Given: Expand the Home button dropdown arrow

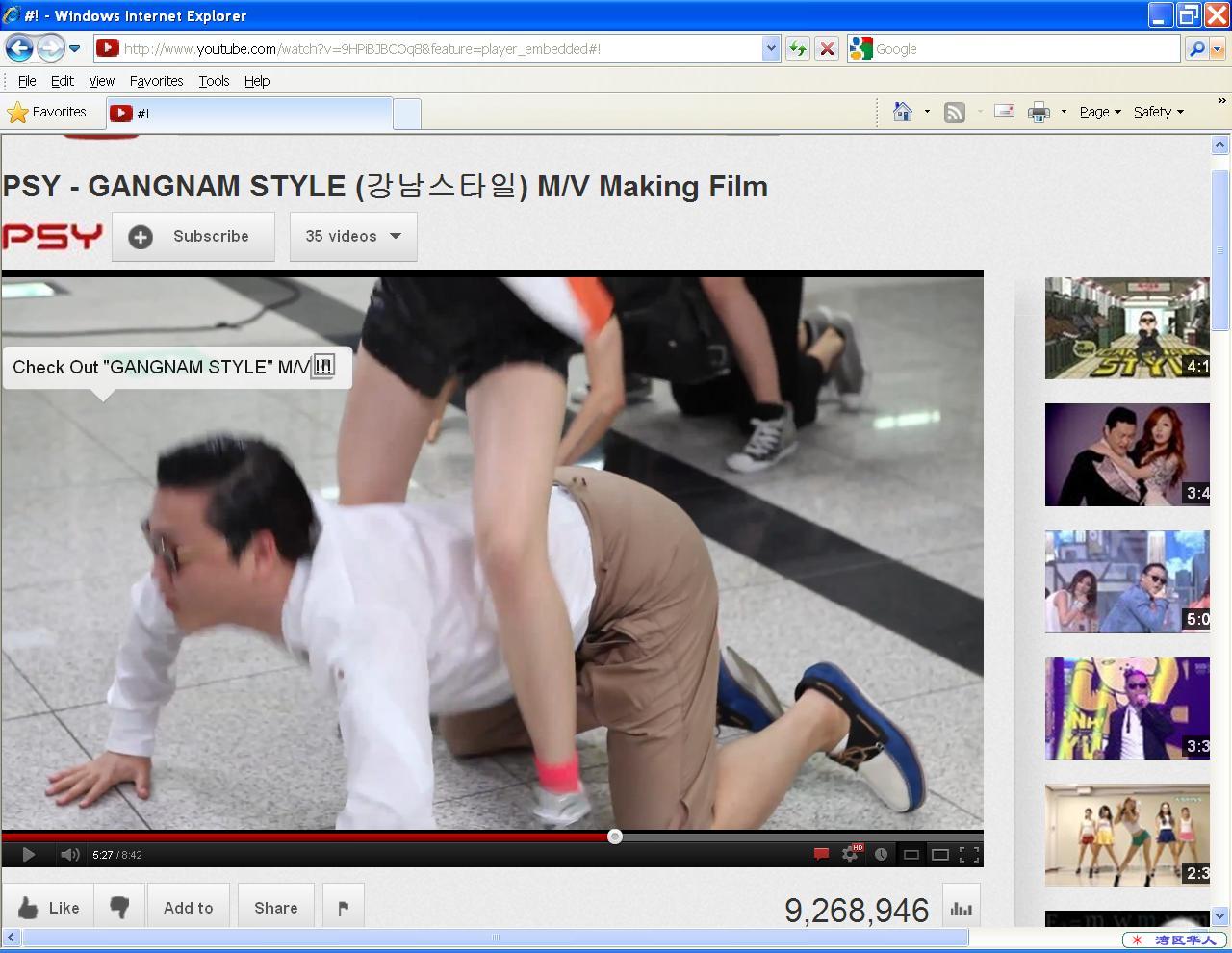Looking at the screenshot, I should (927, 112).
